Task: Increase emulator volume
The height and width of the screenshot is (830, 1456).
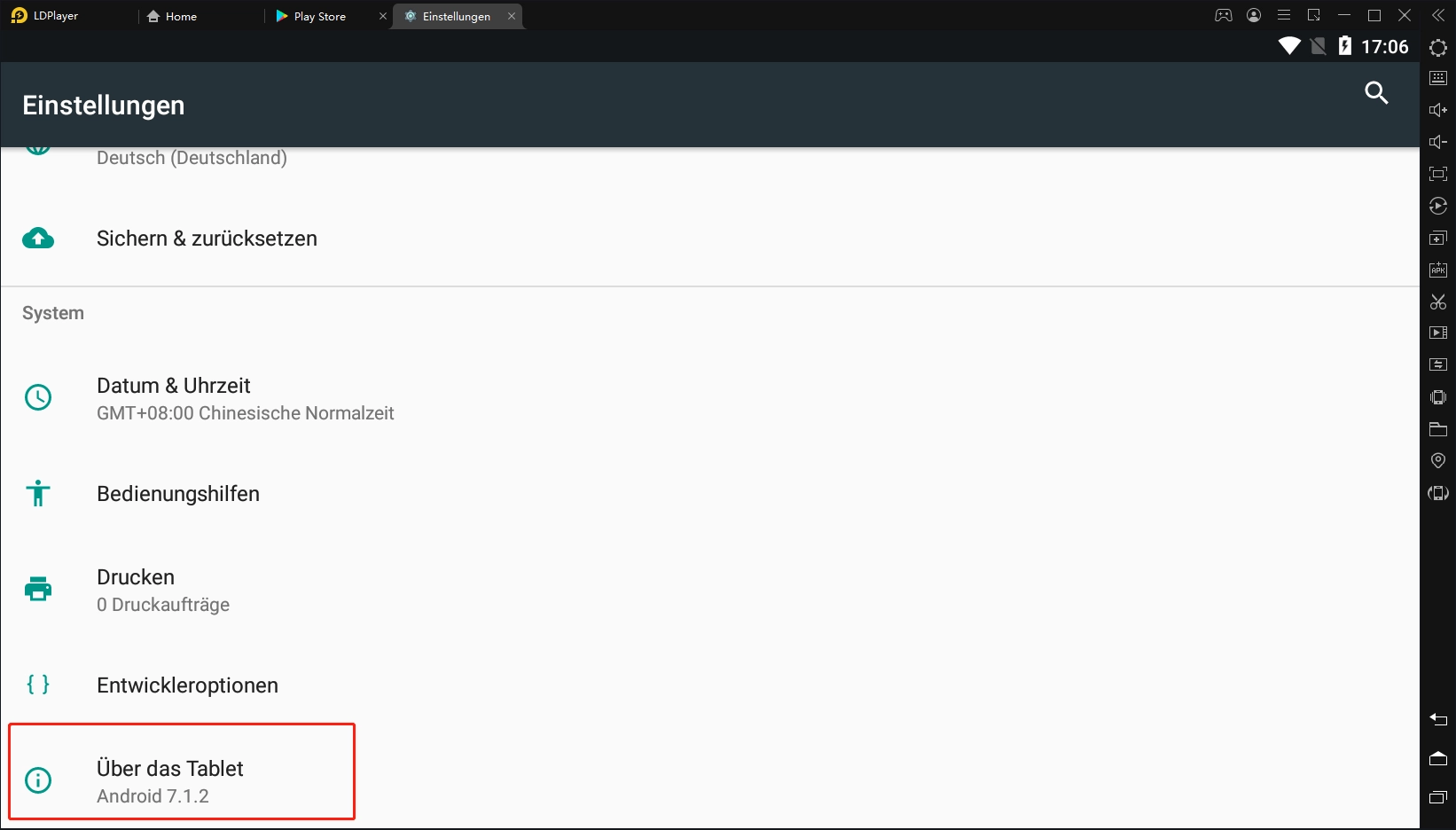Action: coord(1438,110)
